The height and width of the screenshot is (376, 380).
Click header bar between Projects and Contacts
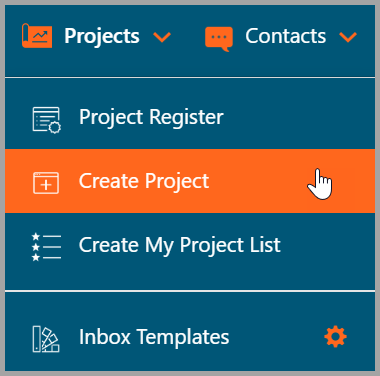188,37
